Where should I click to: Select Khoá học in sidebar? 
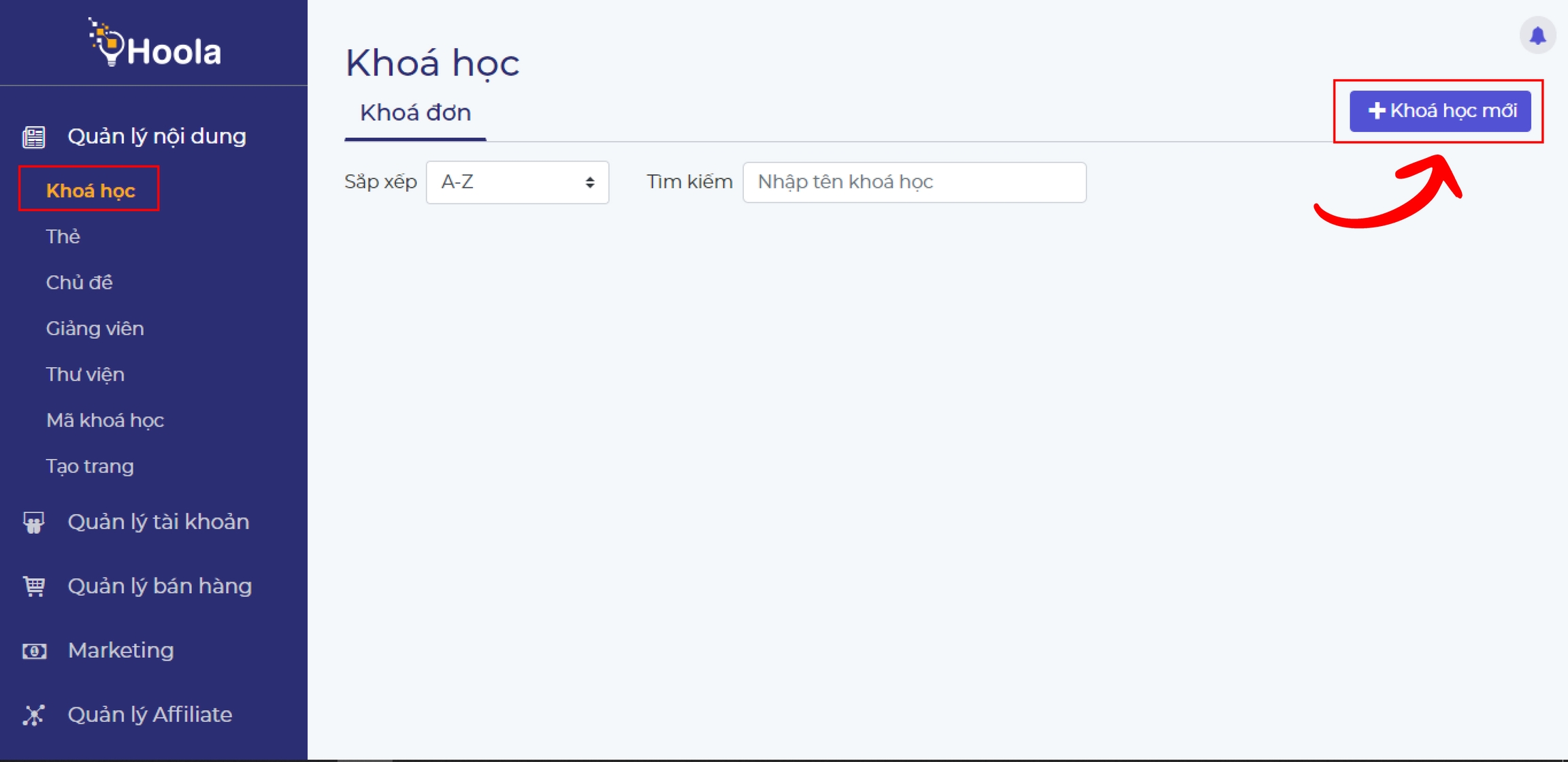(90, 191)
